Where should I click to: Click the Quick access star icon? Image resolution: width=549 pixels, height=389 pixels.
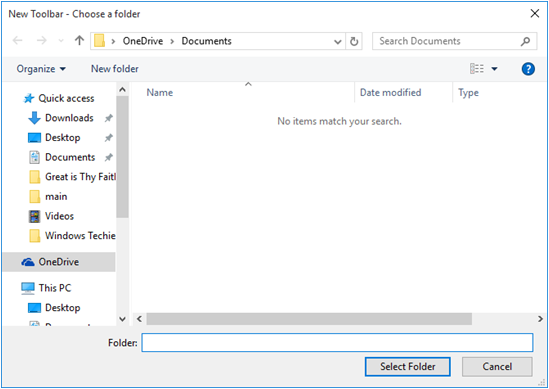click(x=29, y=98)
